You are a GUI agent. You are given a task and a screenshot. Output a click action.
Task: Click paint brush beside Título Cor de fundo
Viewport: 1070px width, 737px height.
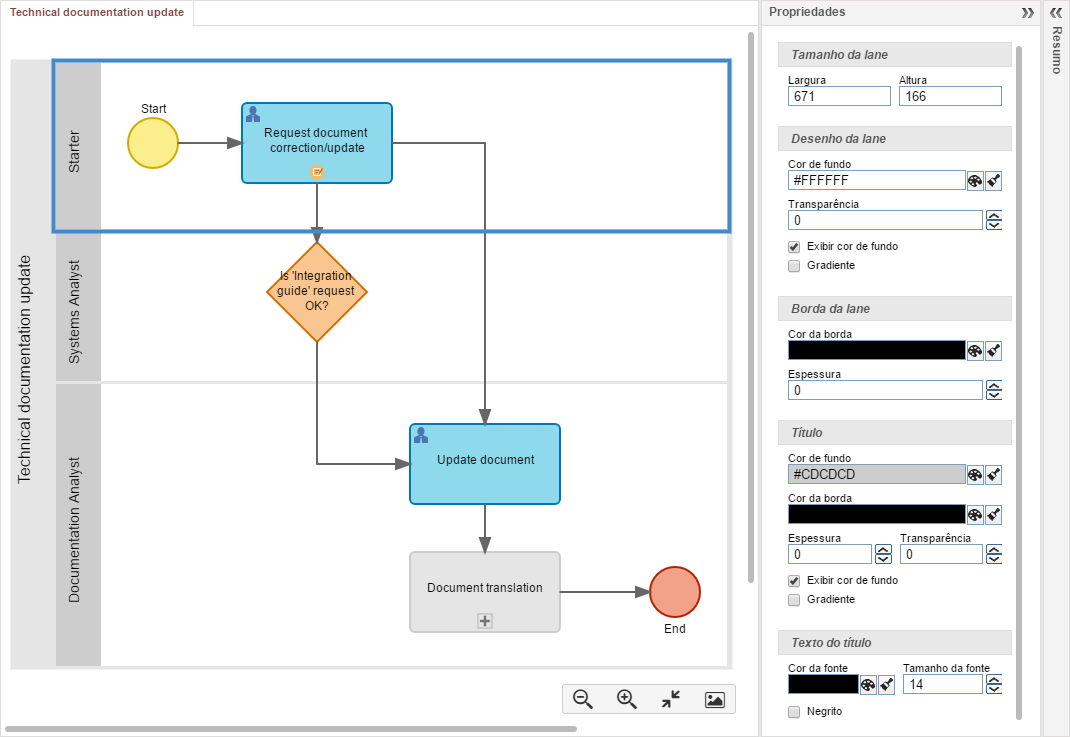pyautogui.click(x=994, y=475)
